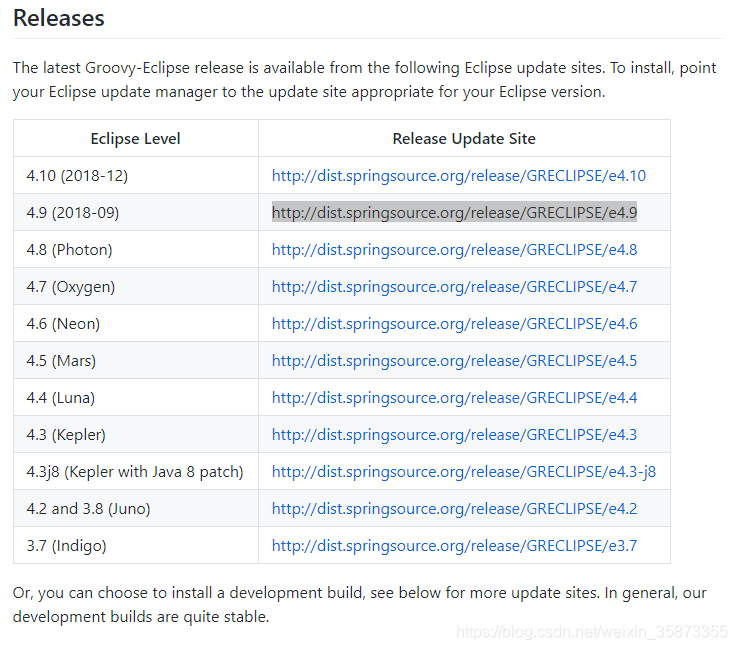The image size is (737, 650).
Task: Open the e4.3-j8 update site link
Action: coord(464,472)
